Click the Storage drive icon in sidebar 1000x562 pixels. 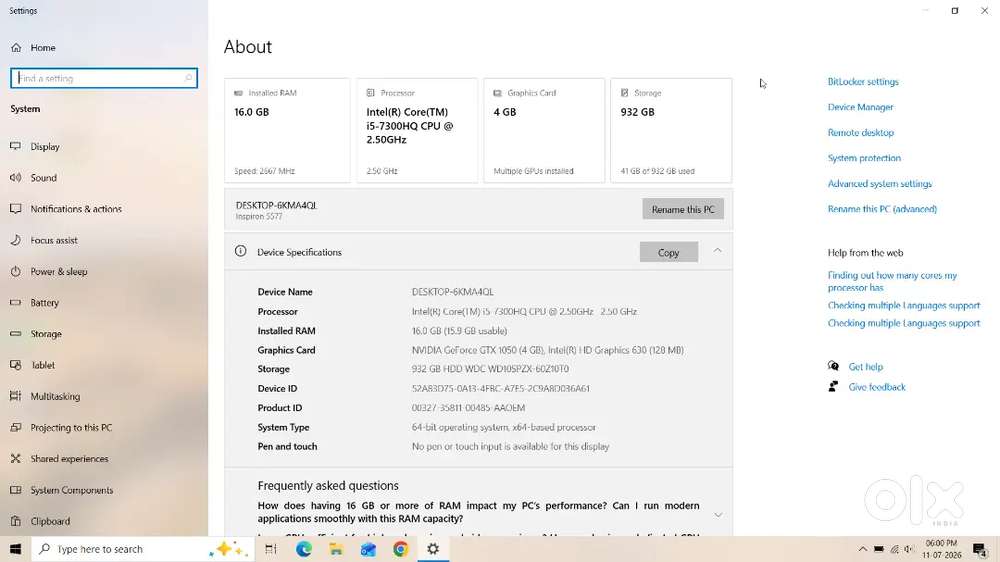[x=16, y=334]
